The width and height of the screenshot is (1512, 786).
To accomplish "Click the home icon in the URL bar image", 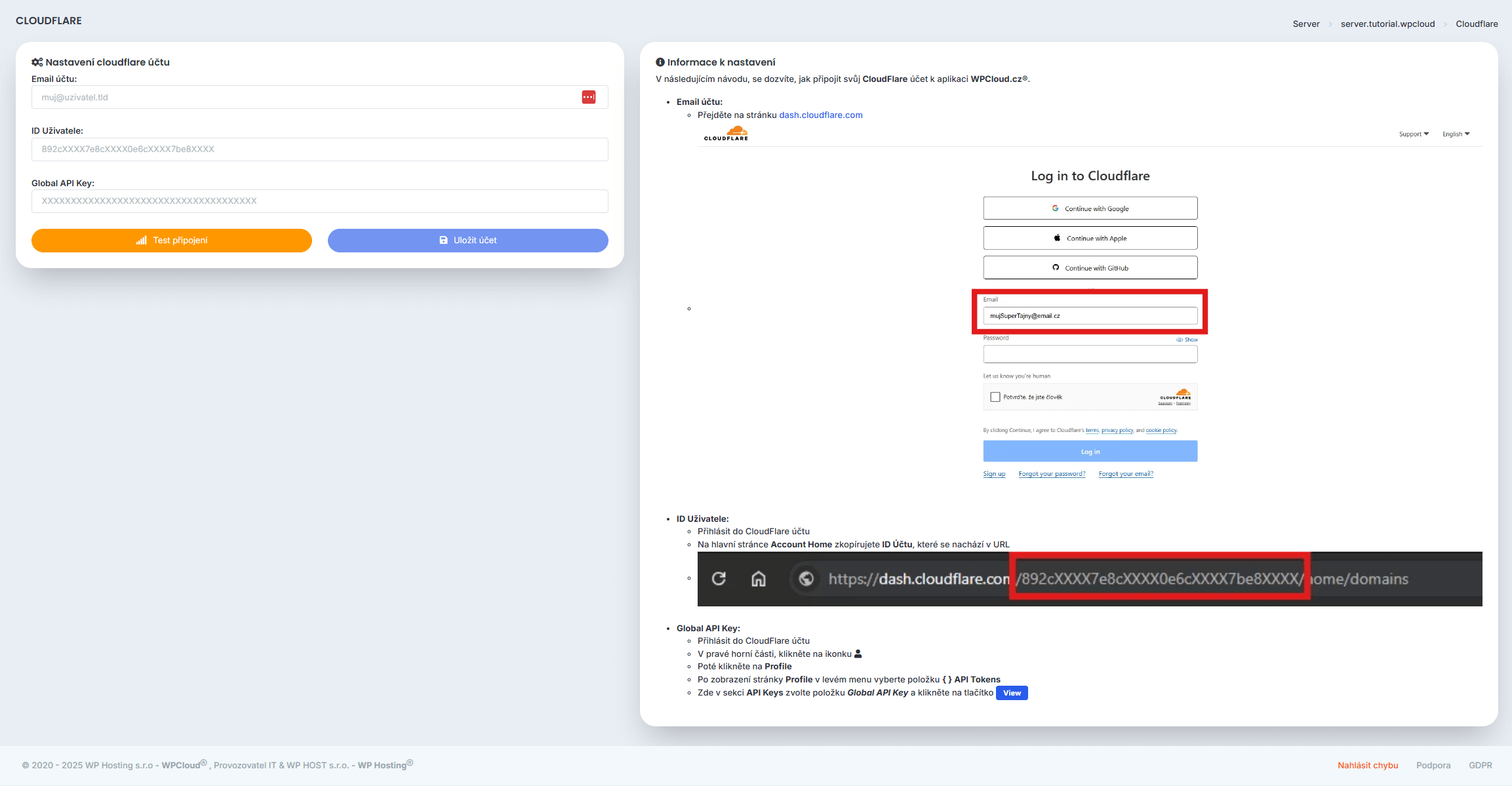I will 758,578.
